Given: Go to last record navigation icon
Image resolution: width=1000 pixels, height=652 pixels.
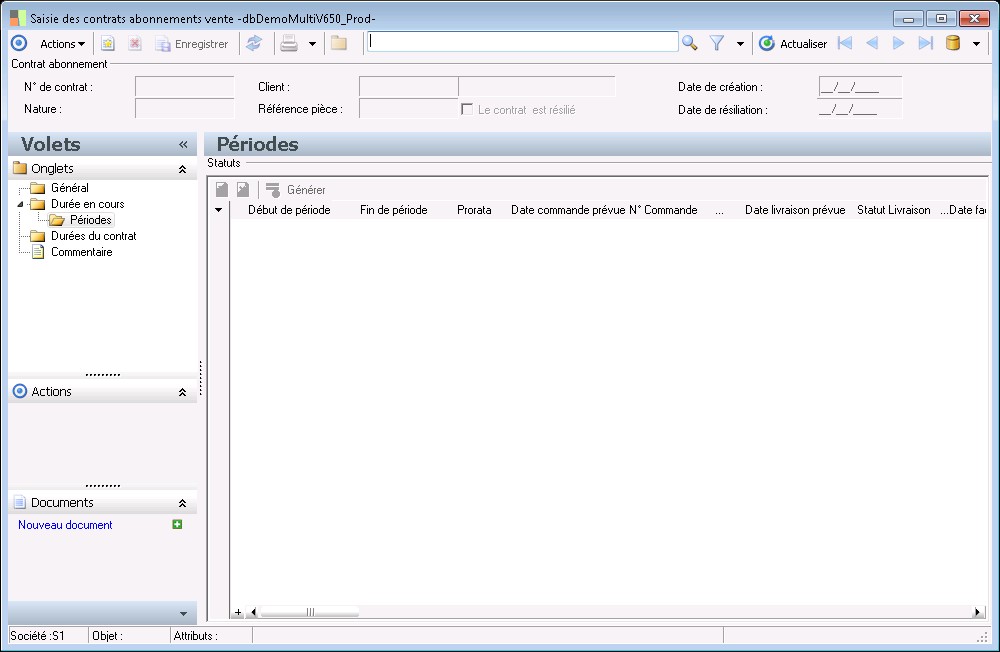Looking at the screenshot, I should 925,43.
